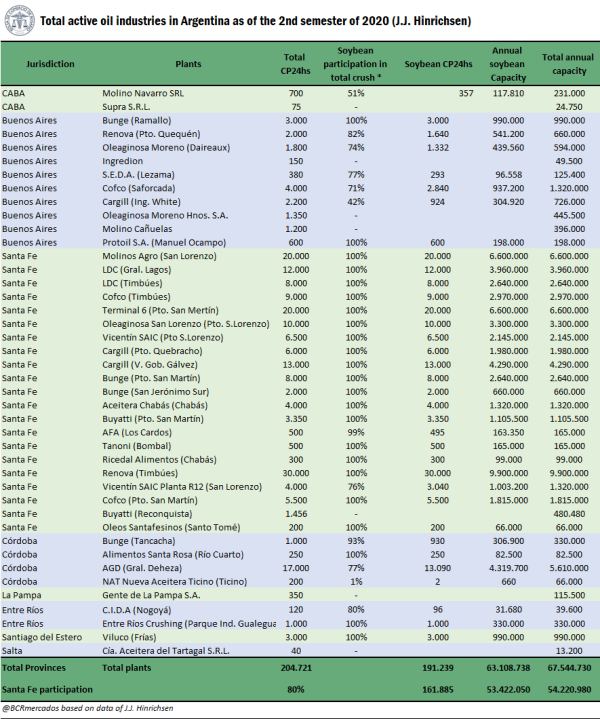Image resolution: width=600 pixels, height=719 pixels.
Task: Click 'Oleaginosa Moreno Hnos. S.A.' cell
Action: point(165,215)
